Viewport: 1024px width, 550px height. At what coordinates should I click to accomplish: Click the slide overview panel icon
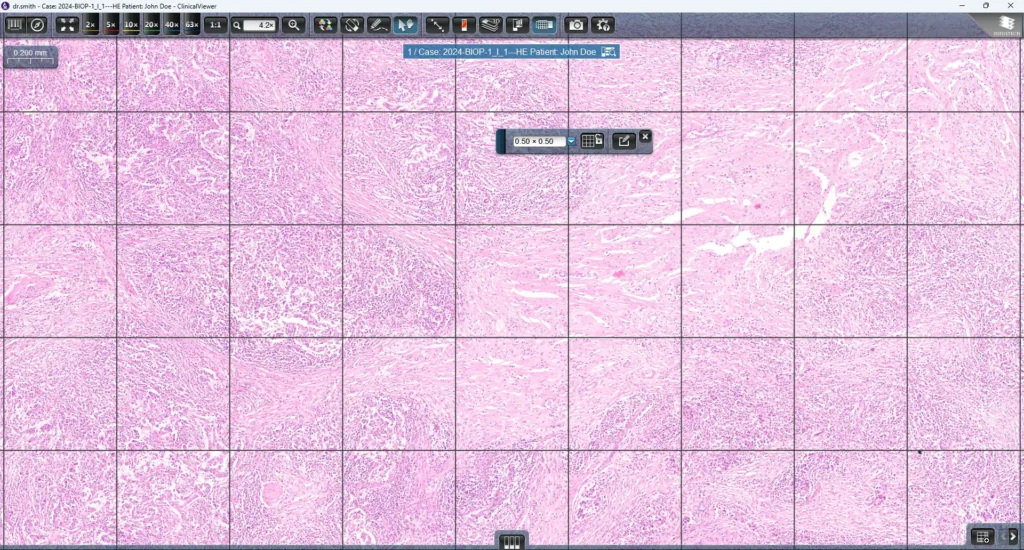517,25
